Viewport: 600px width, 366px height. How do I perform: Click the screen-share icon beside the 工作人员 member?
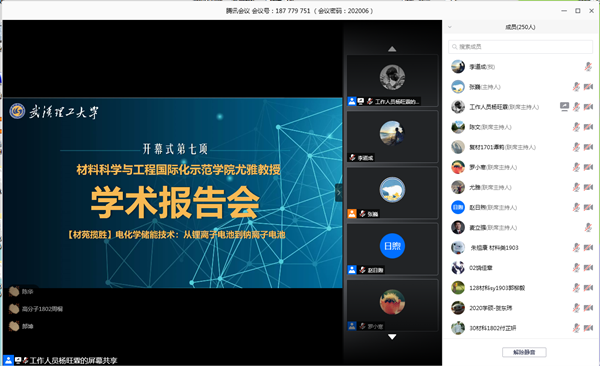coord(564,106)
